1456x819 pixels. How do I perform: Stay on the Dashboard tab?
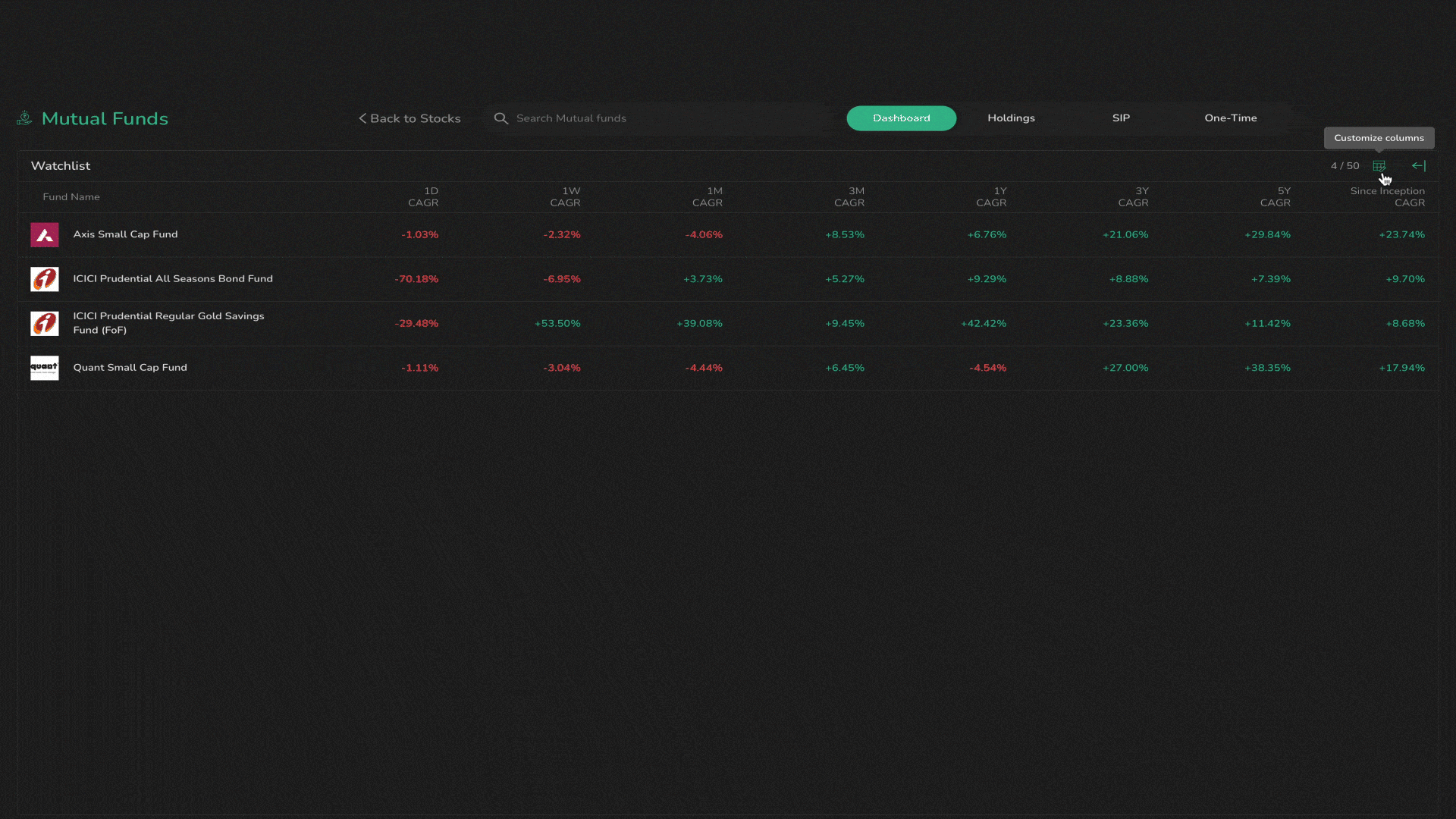[901, 118]
